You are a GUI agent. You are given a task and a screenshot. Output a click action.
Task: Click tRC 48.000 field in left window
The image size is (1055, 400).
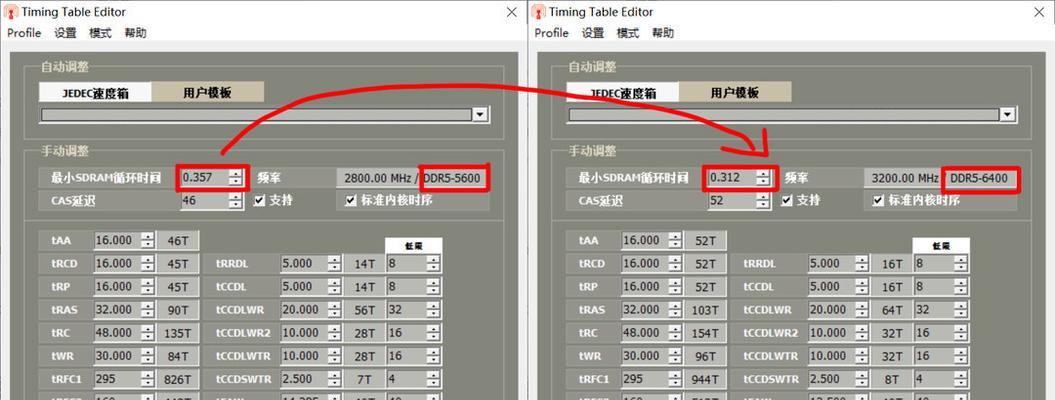tap(117, 333)
